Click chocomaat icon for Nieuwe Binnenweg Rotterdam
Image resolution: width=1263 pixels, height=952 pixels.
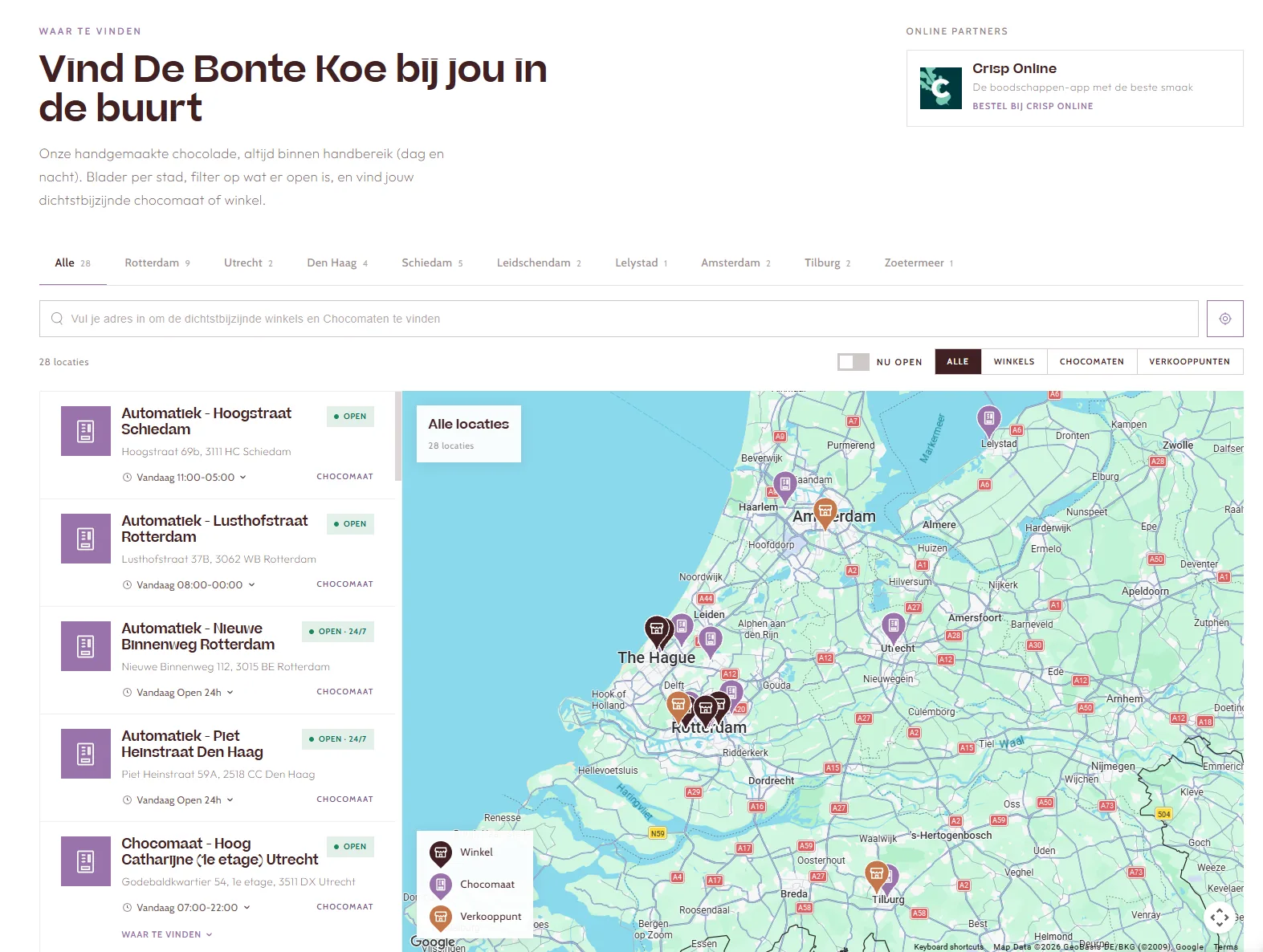[86, 646]
